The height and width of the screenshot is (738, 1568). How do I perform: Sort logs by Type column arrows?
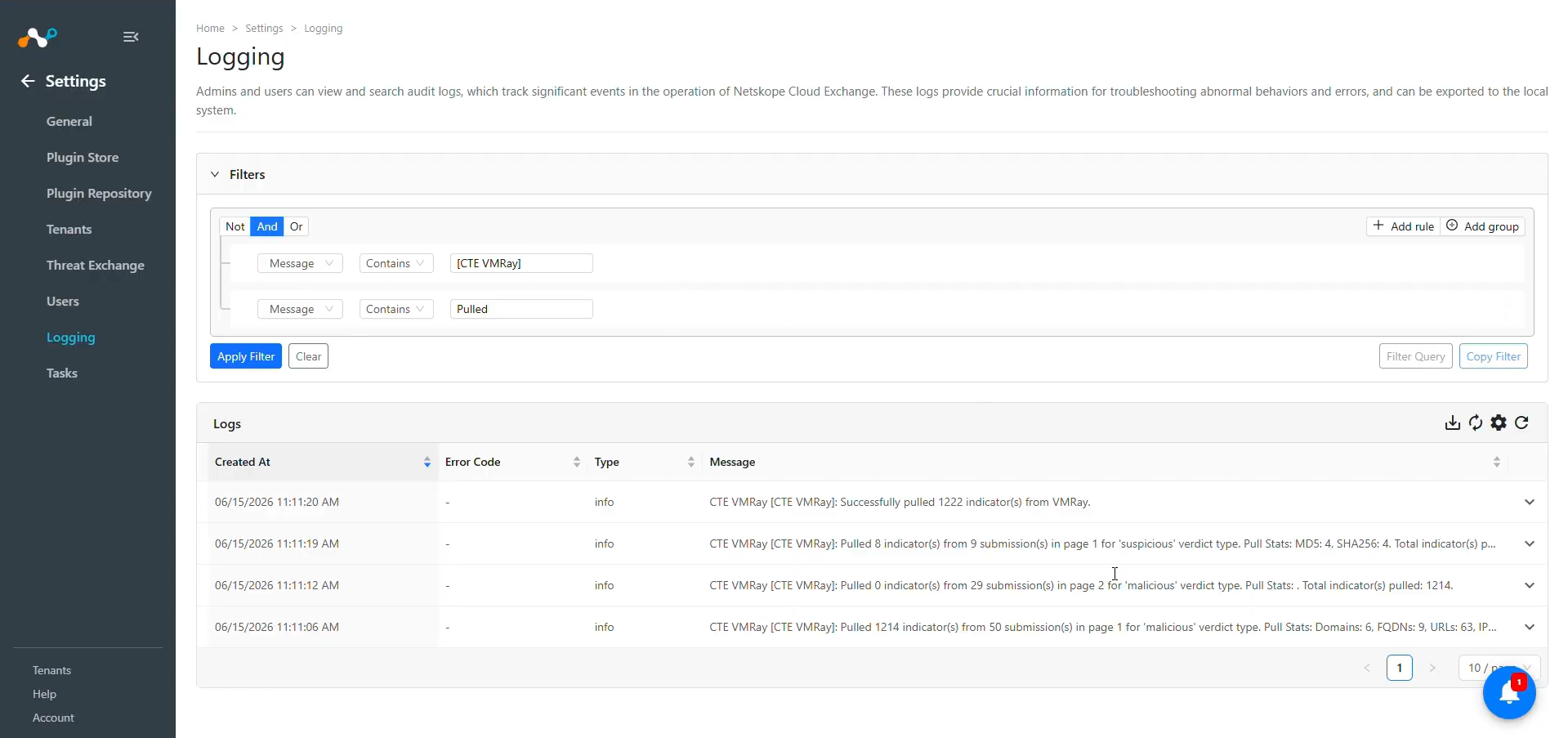[690, 463]
